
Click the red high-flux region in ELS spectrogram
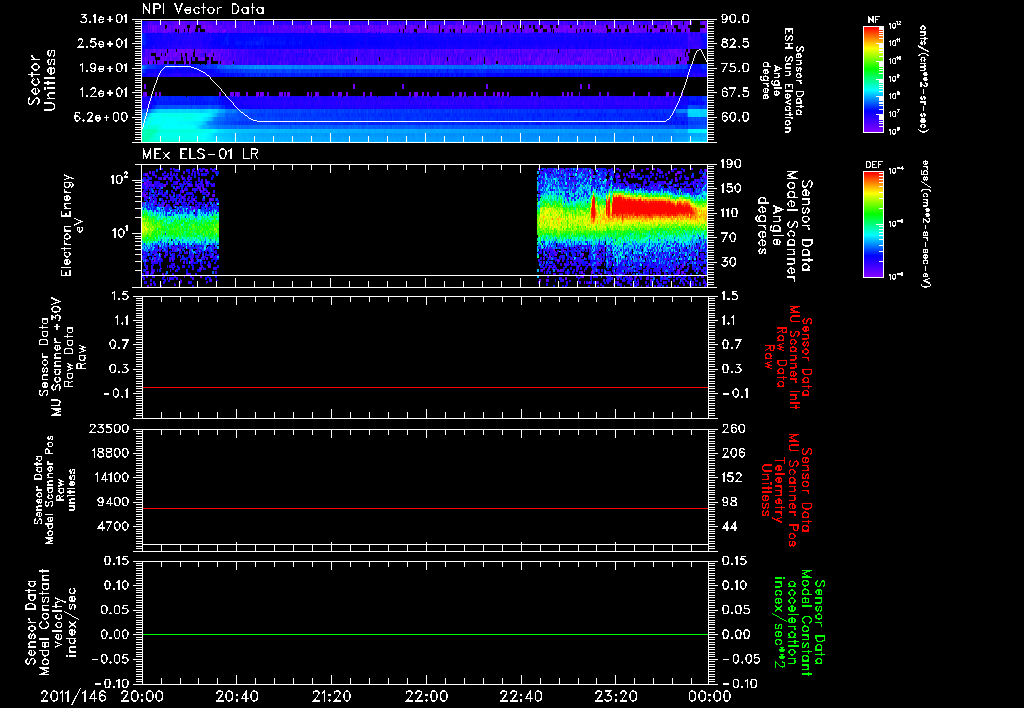pos(653,206)
